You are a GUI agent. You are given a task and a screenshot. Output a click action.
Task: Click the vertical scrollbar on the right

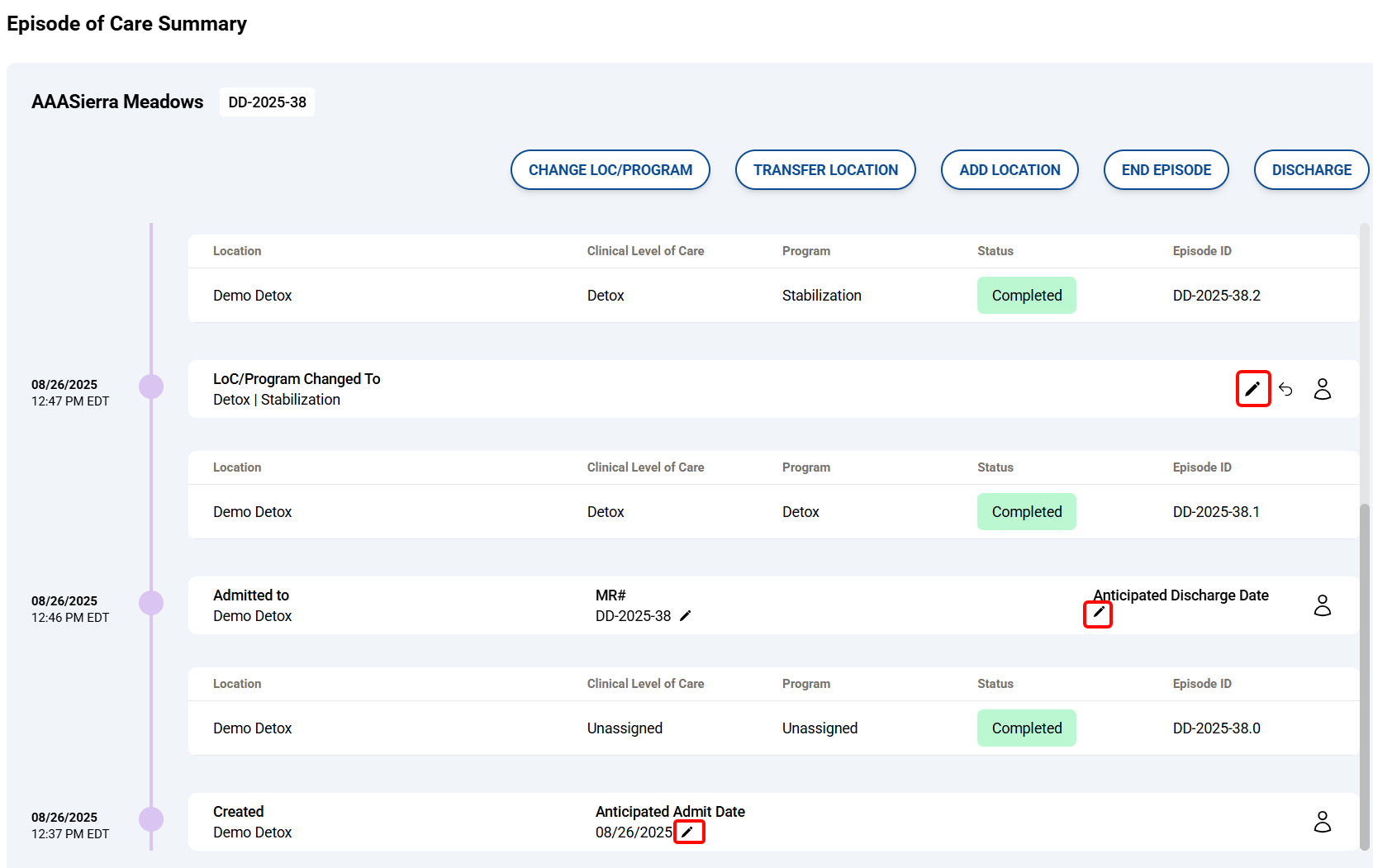pos(1365,661)
